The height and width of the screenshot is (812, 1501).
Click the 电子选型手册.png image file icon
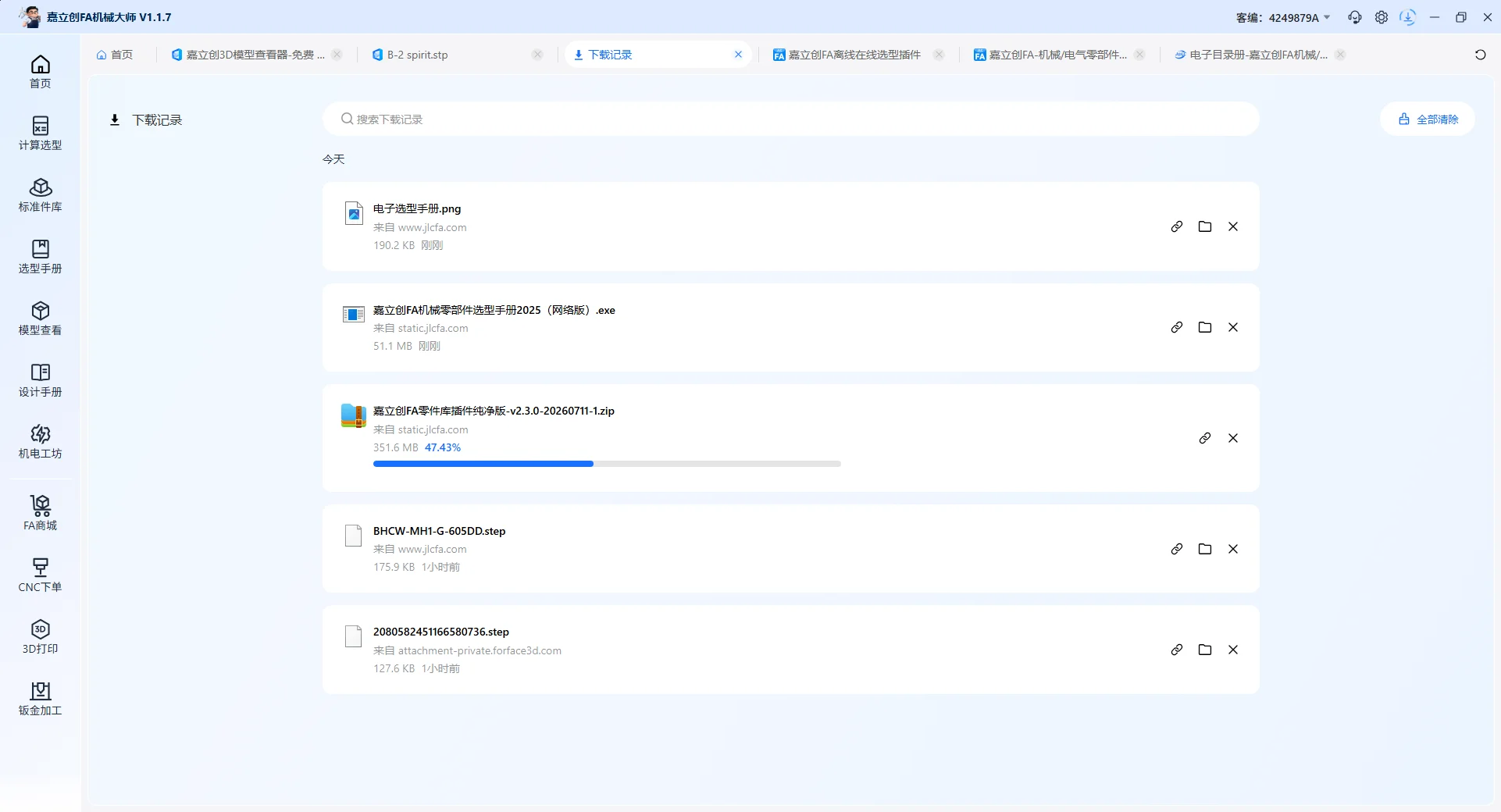click(x=354, y=212)
